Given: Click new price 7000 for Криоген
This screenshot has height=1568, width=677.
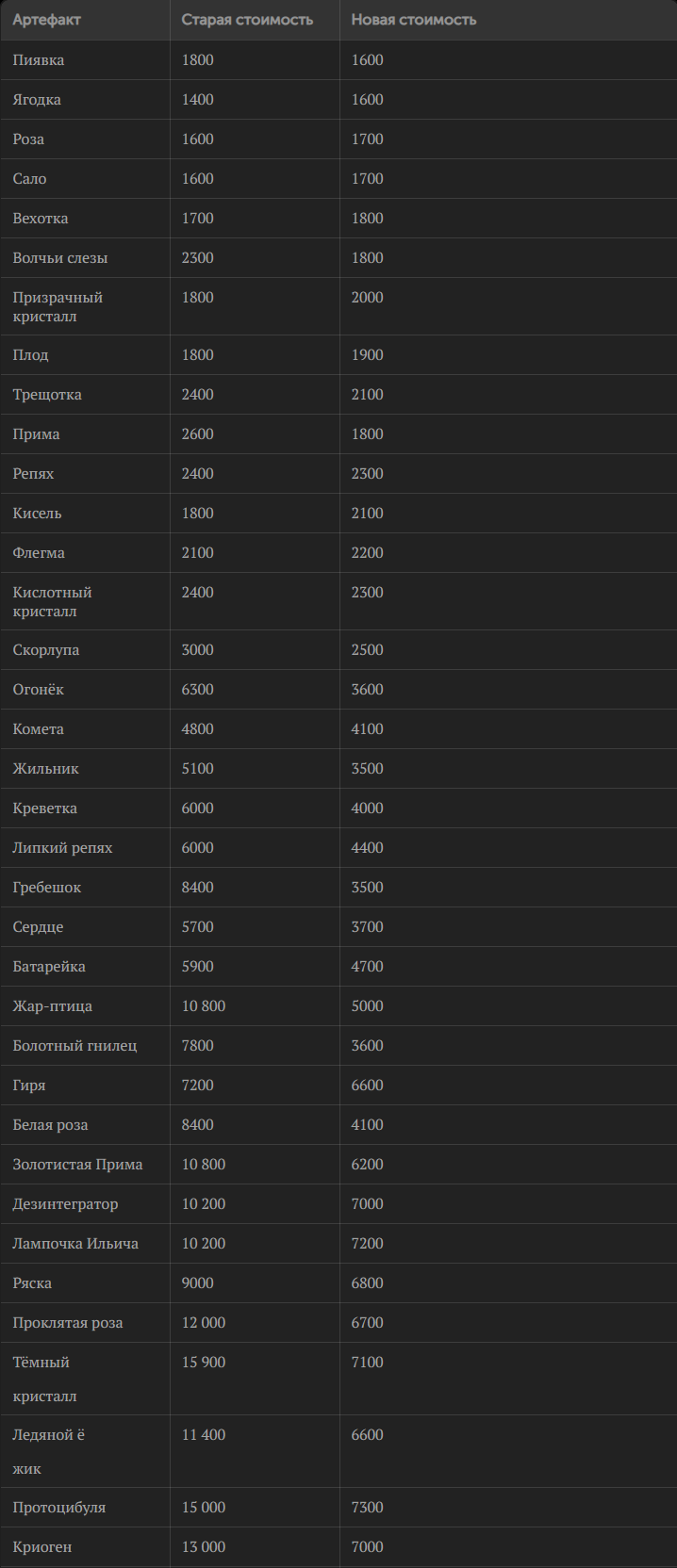Looking at the screenshot, I should coord(367,1547).
